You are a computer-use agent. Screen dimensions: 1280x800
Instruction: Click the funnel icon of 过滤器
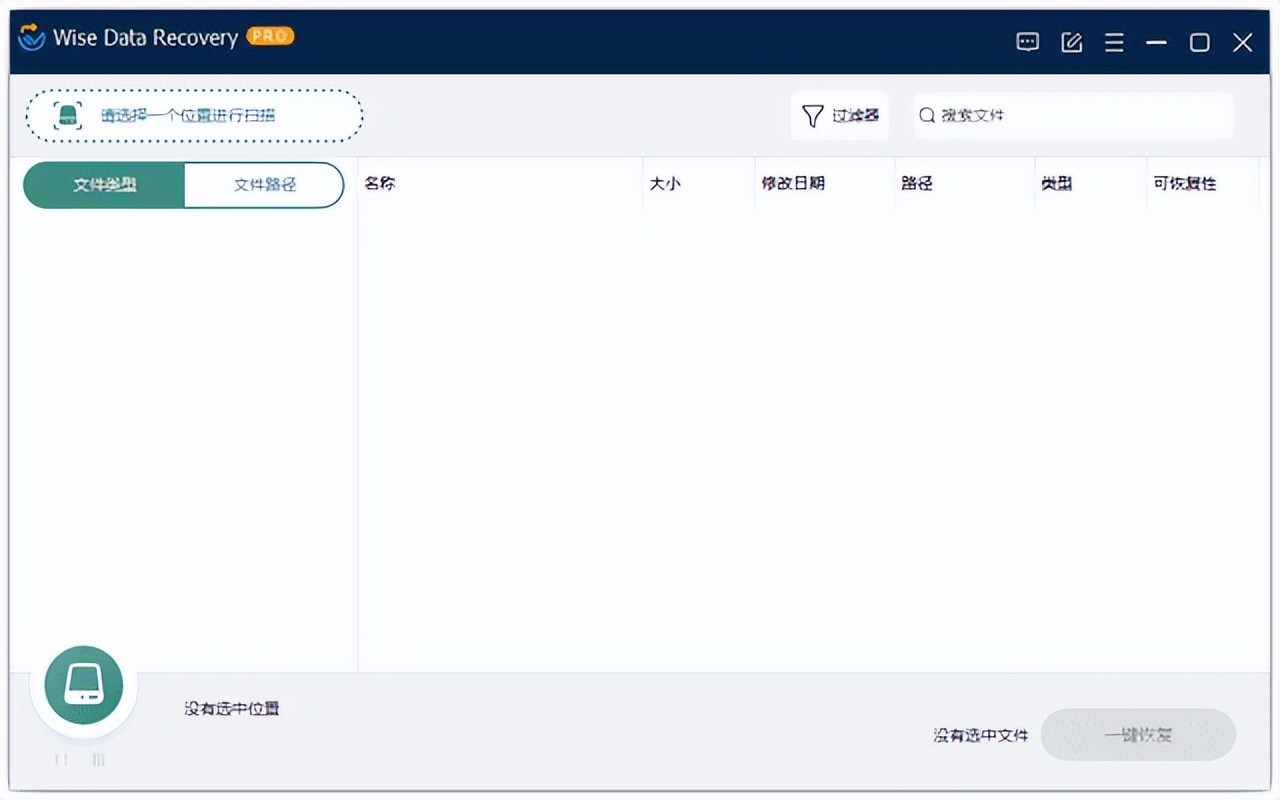point(813,116)
